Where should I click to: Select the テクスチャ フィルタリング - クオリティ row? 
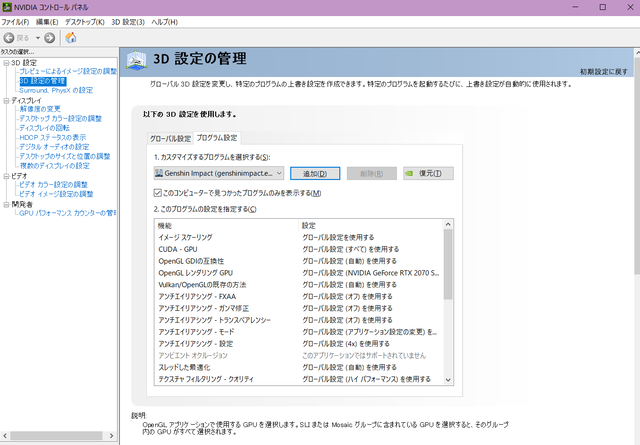[299, 379]
